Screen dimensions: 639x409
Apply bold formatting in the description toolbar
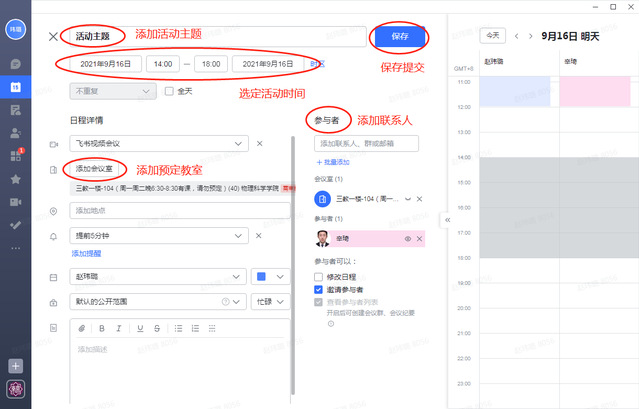[x=101, y=328]
